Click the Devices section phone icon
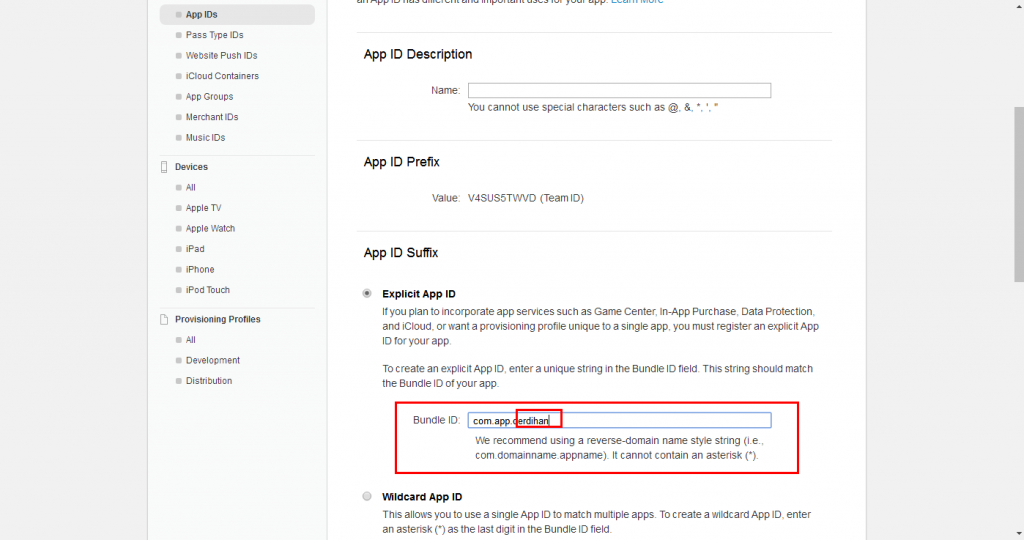Viewport: 1024px width, 540px height. [165, 167]
